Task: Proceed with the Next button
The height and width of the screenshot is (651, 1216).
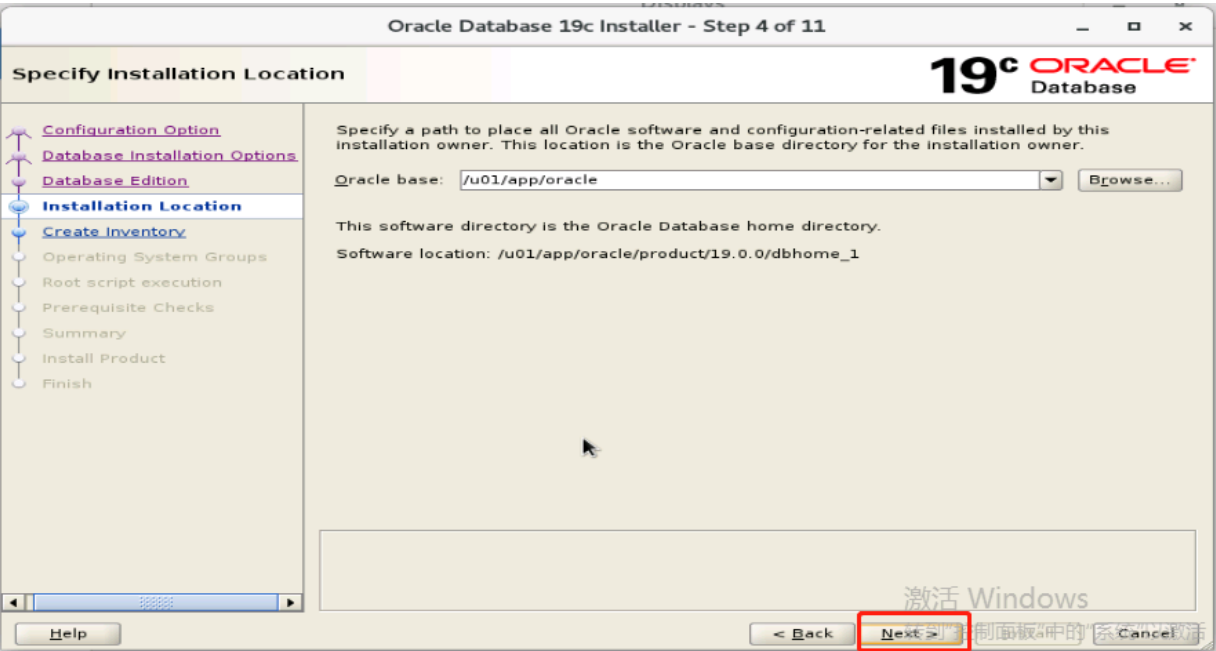Action: [x=910, y=634]
